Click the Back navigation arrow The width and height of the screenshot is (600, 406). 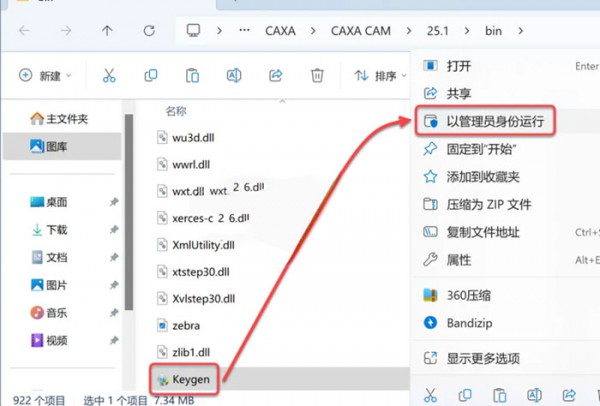24,30
